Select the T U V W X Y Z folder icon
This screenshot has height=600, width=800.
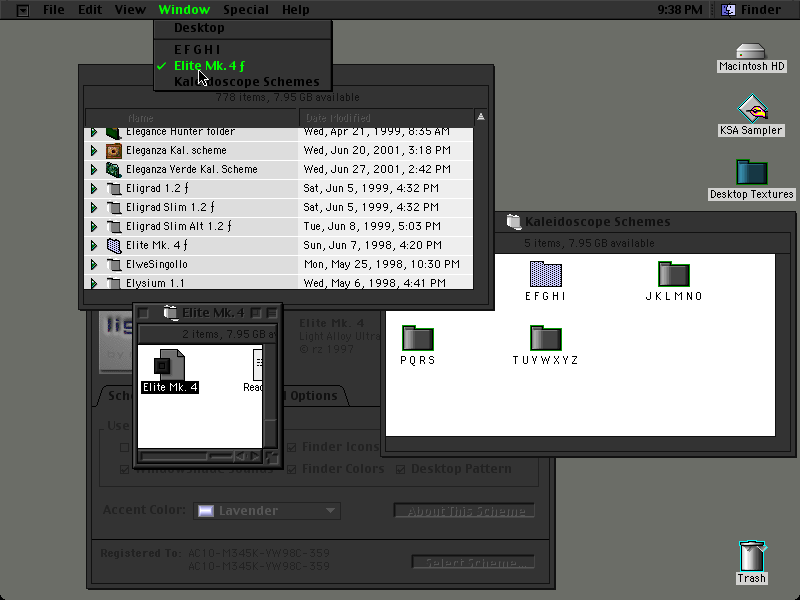point(545,338)
